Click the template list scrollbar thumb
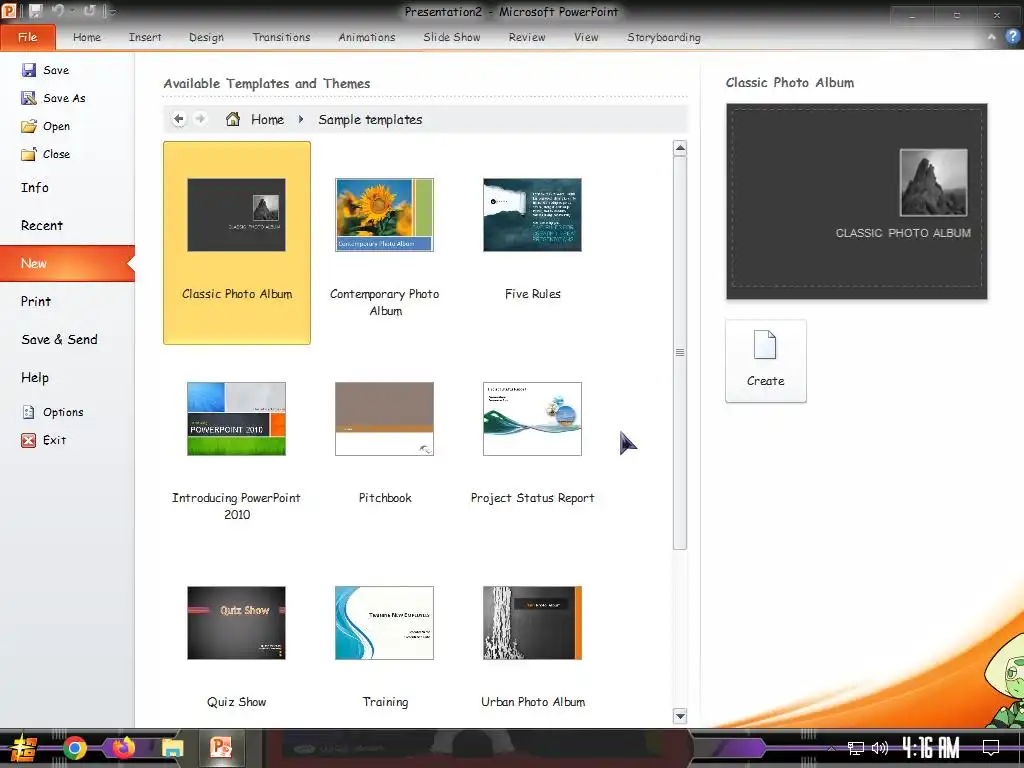Image resolution: width=1024 pixels, height=768 pixels. pos(680,353)
